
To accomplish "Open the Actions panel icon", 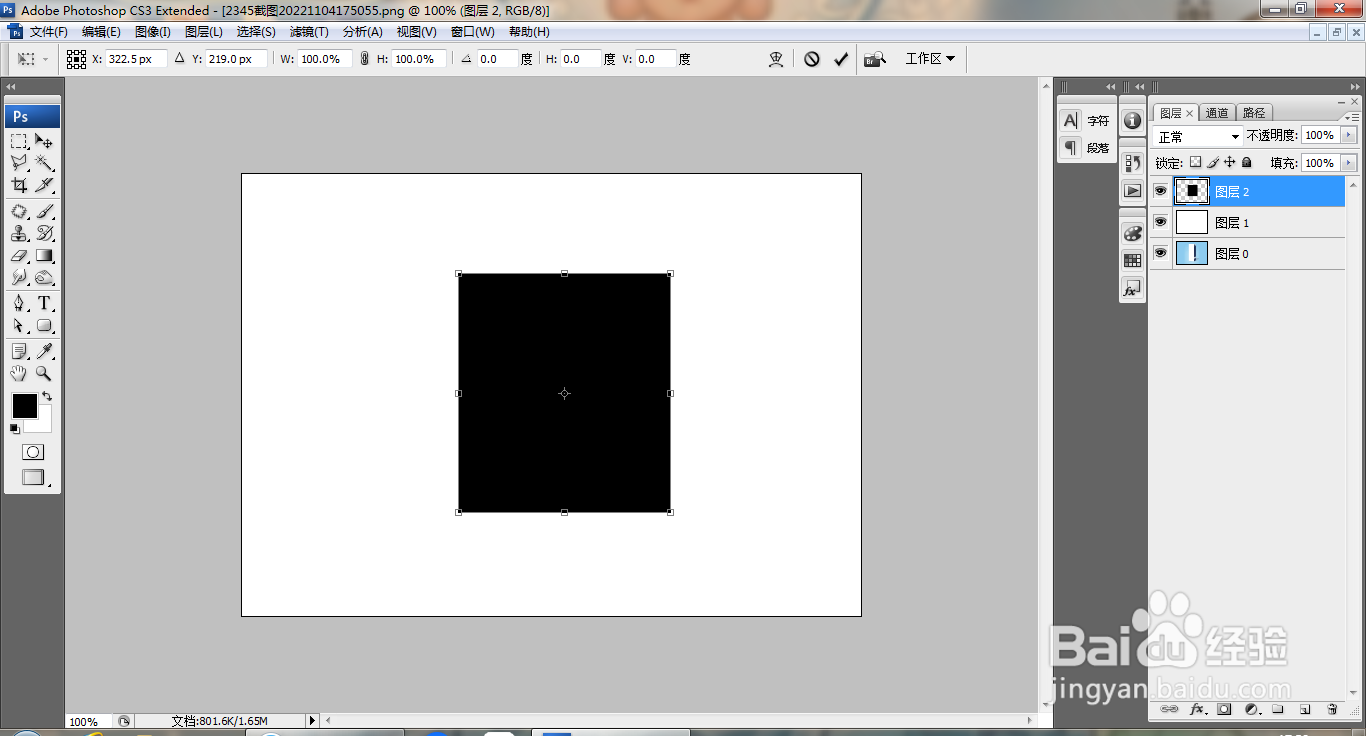I will [1132, 190].
